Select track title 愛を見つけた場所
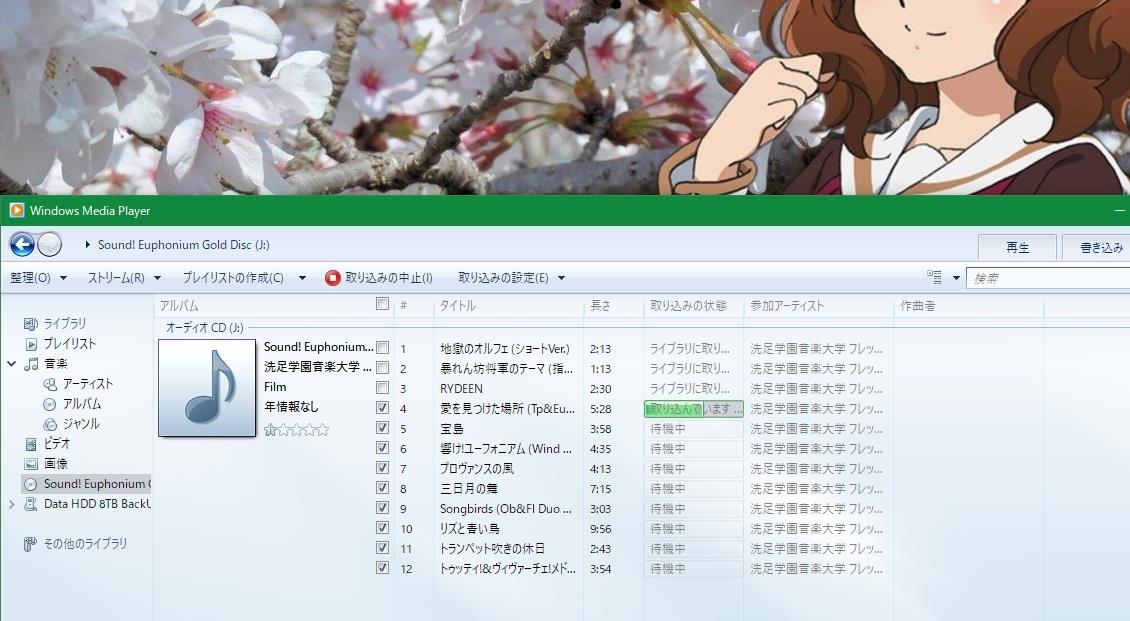The image size is (1130, 621). 507,408
